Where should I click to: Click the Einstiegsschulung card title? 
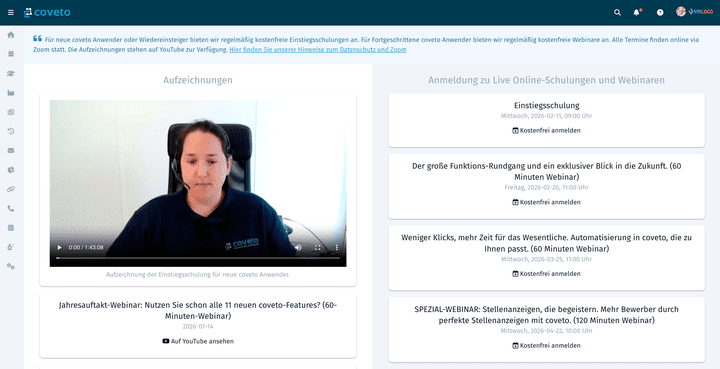point(546,105)
